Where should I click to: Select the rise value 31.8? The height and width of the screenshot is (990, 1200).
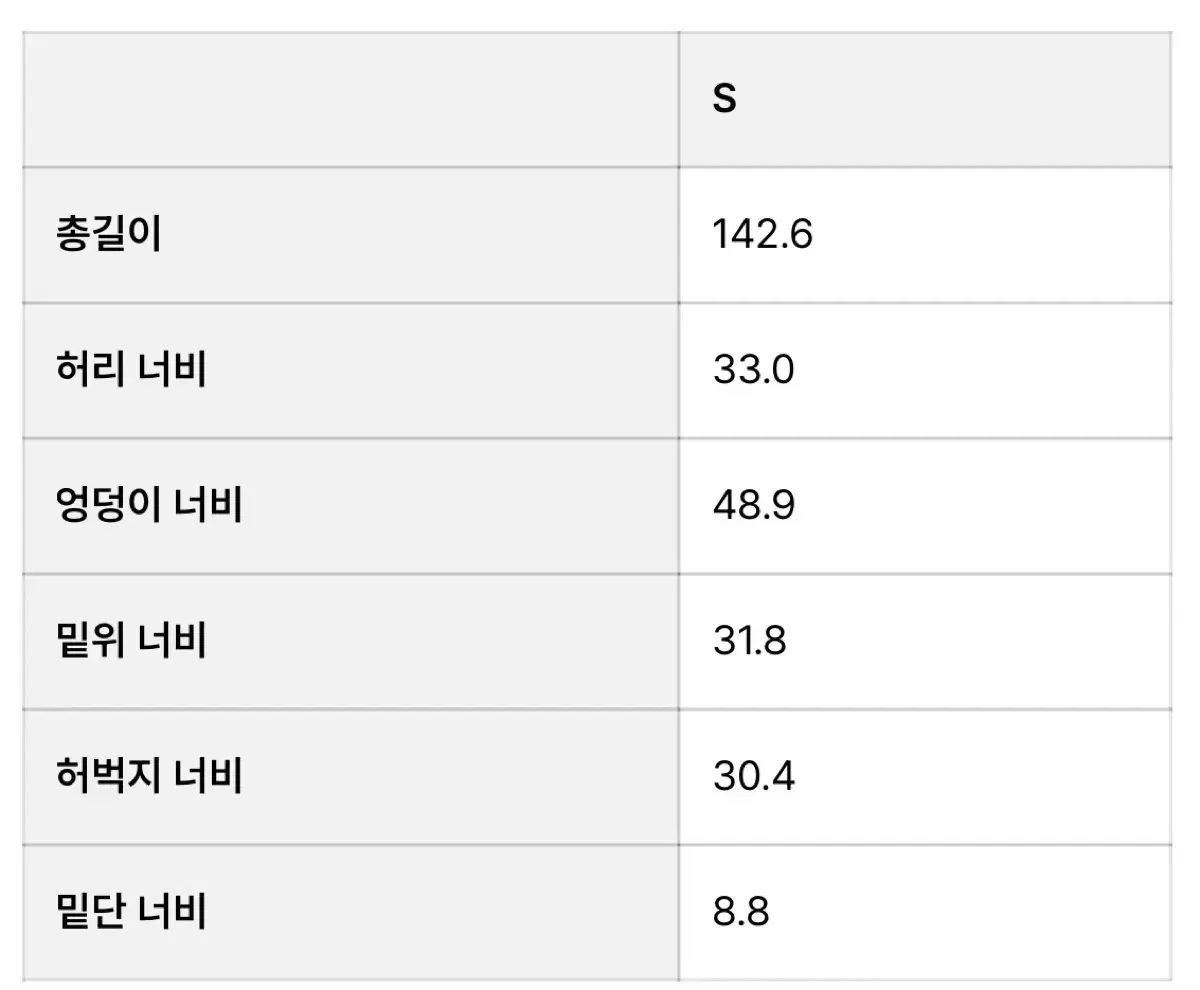pyautogui.click(x=750, y=641)
